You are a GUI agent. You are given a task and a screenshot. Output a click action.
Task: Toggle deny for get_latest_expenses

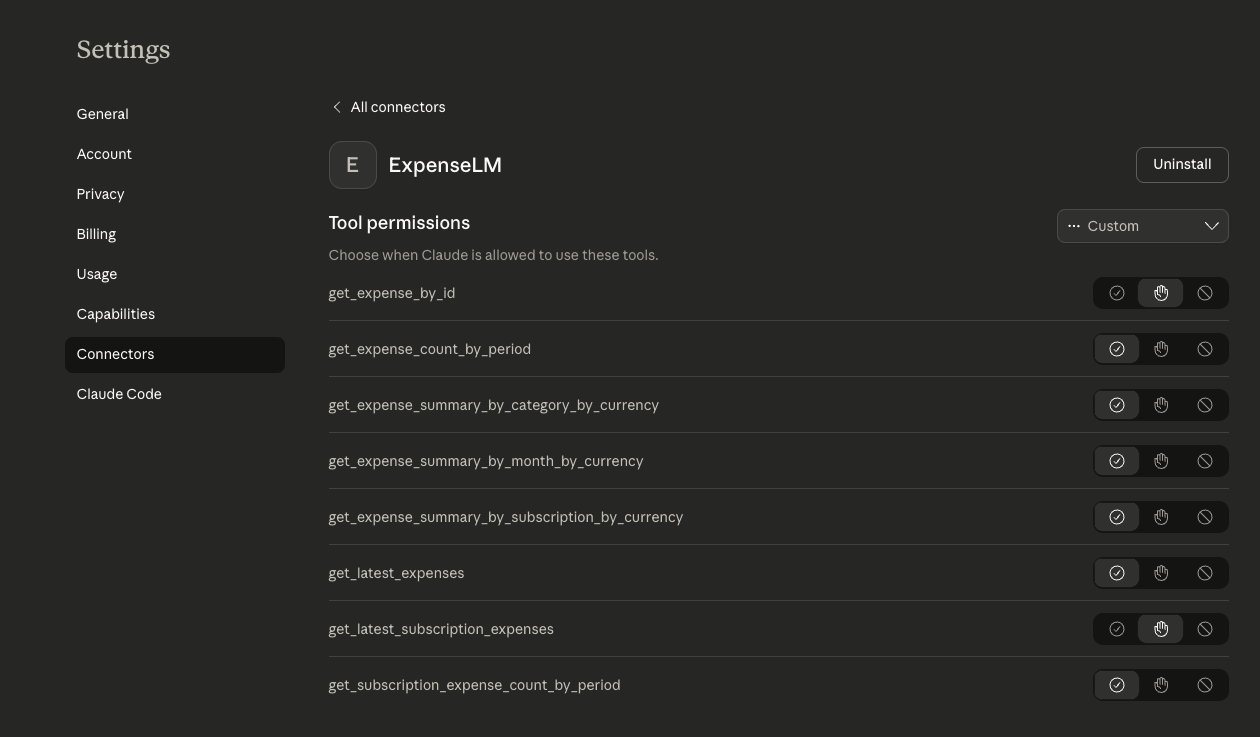[x=1205, y=573]
